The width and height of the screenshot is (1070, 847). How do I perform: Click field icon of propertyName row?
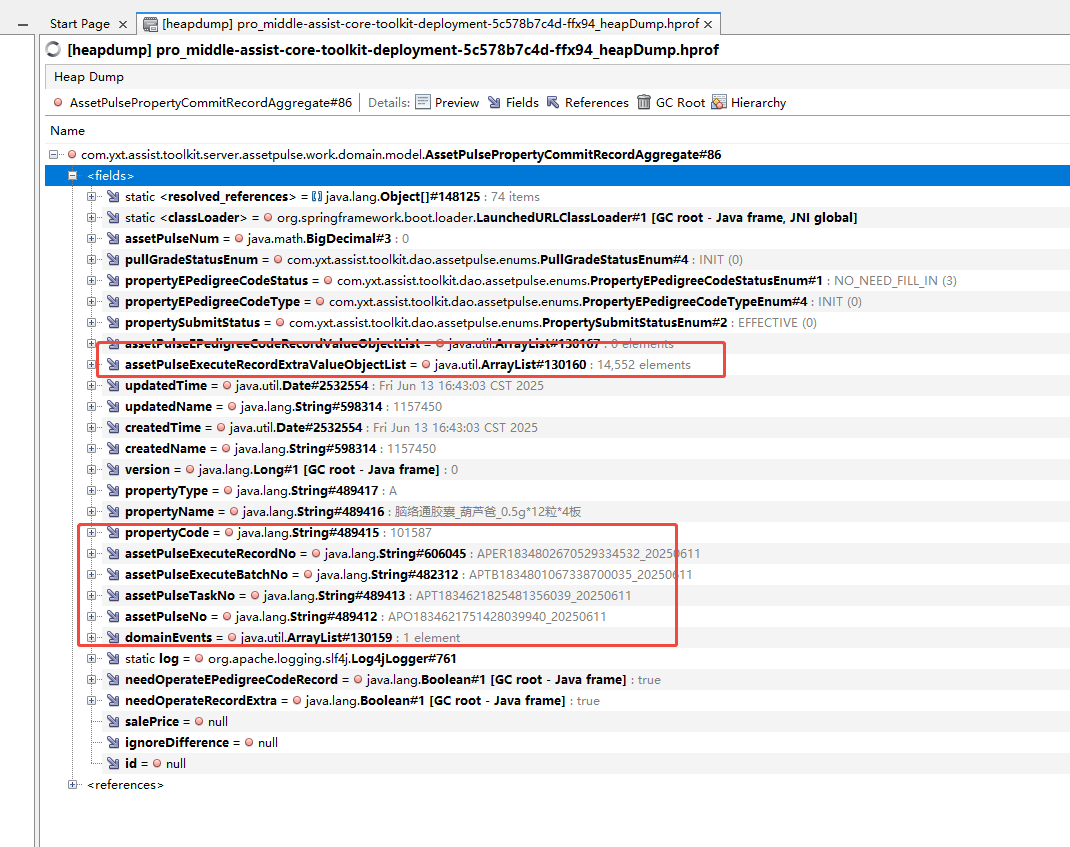click(x=113, y=512)
